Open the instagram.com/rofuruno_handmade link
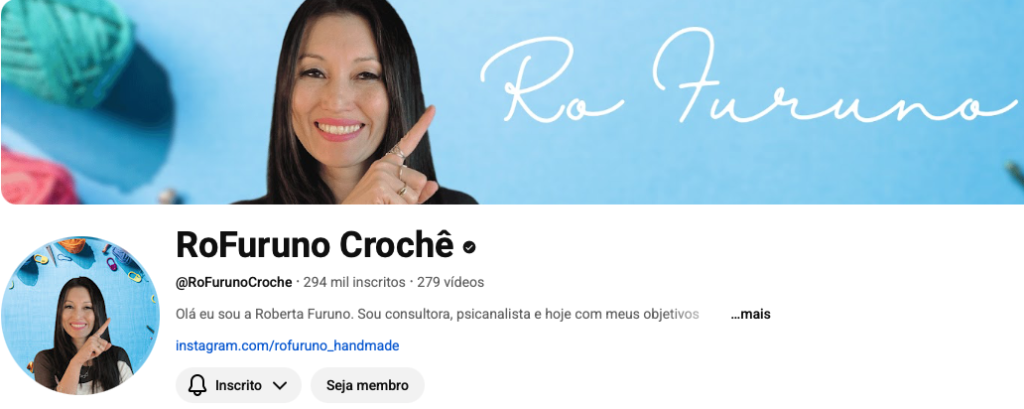1024x409 pixels. (287, 346)
